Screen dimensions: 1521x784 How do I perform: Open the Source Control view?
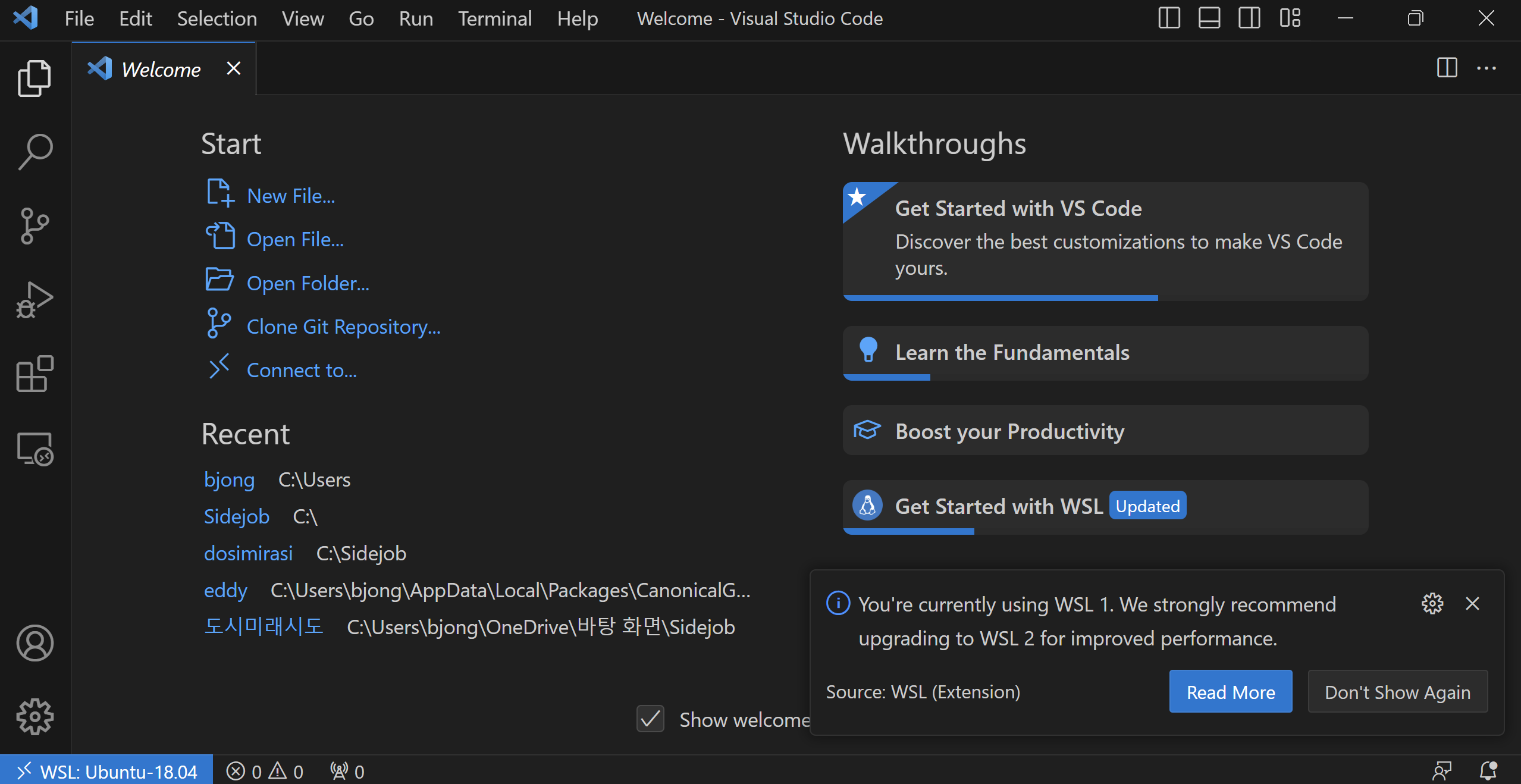[x=35, y=226]
